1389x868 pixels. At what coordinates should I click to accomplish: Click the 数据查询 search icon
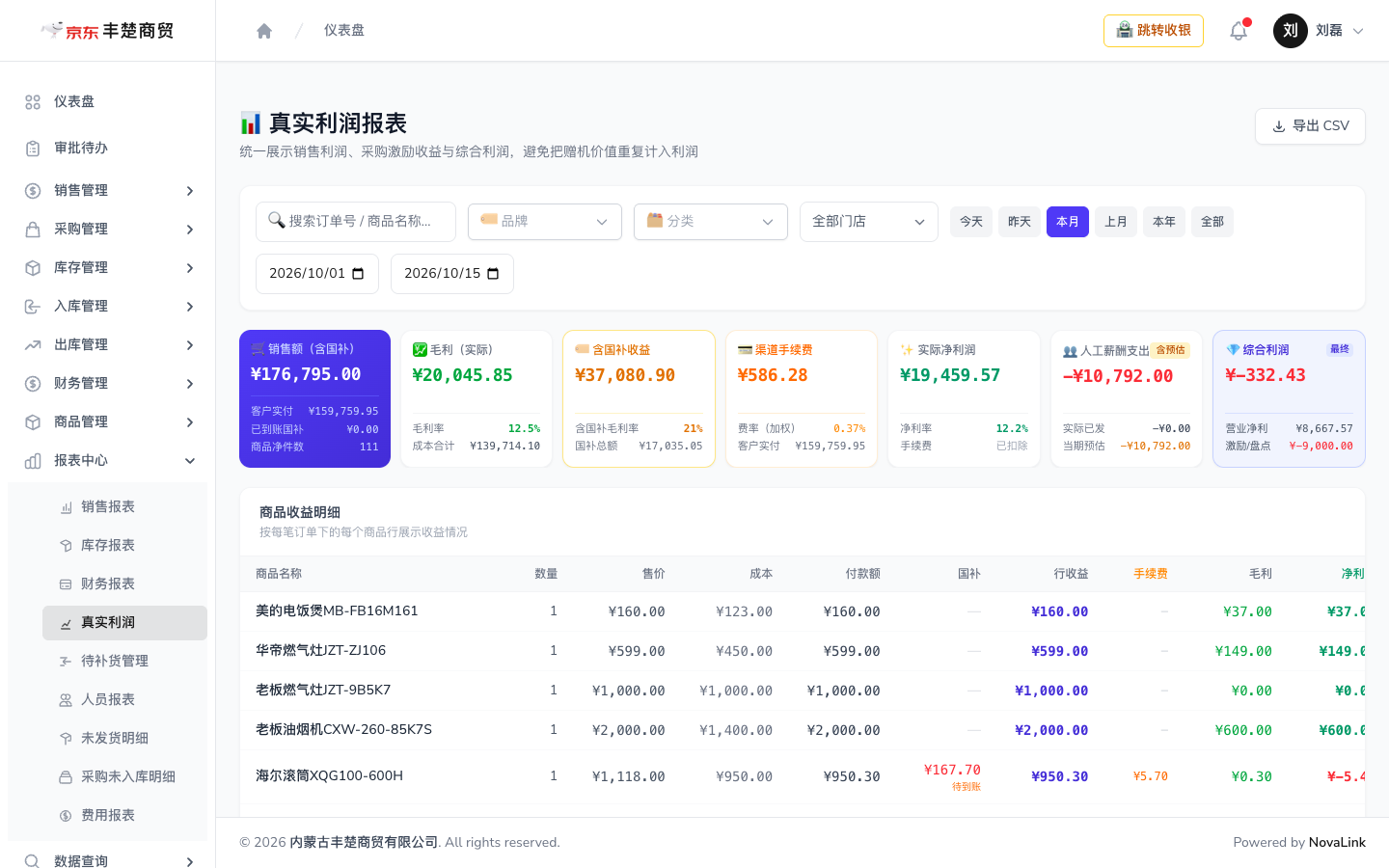(x=33, y=861)
